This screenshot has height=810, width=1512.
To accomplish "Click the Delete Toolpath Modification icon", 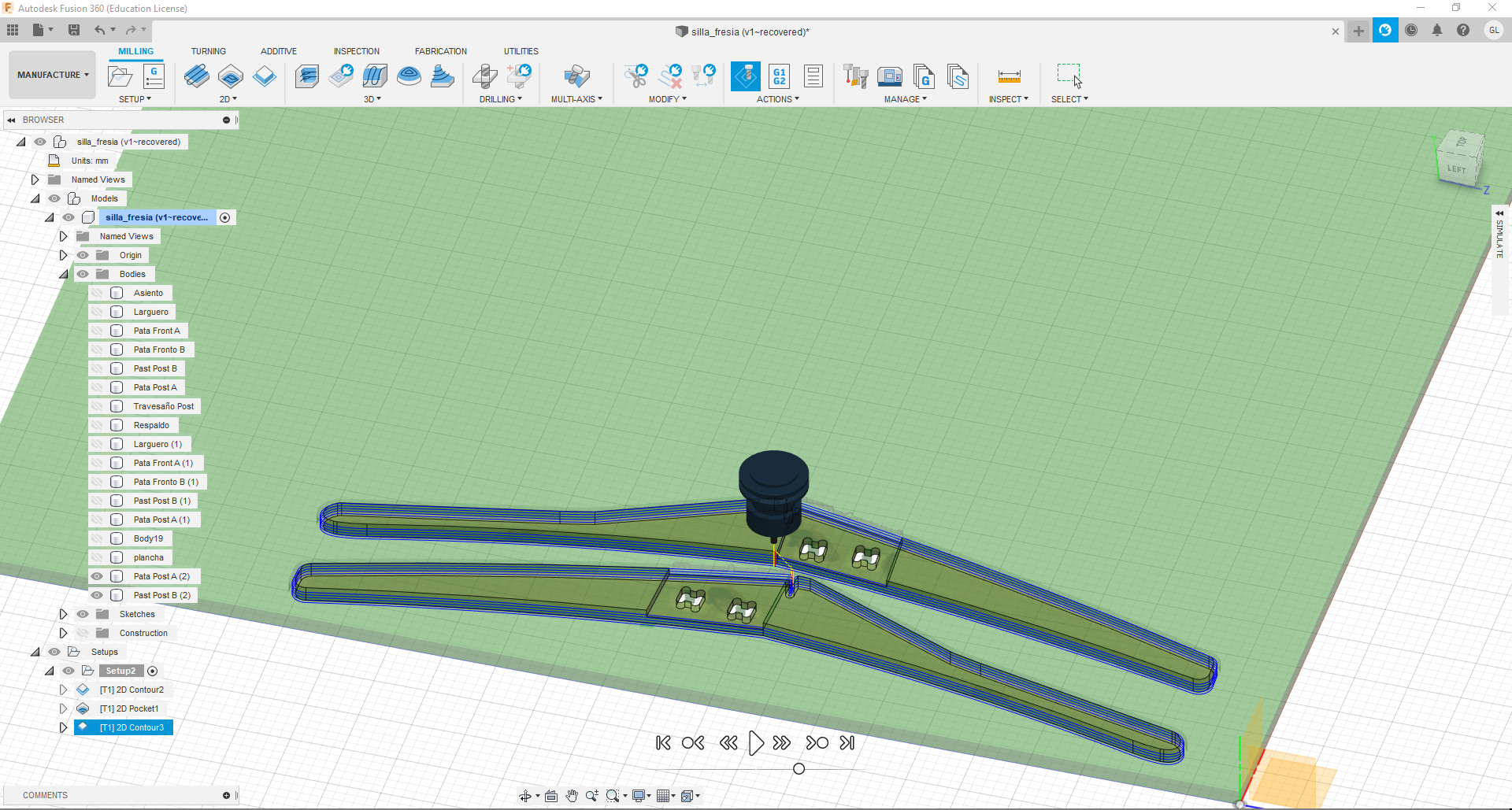I will point(670,76).
